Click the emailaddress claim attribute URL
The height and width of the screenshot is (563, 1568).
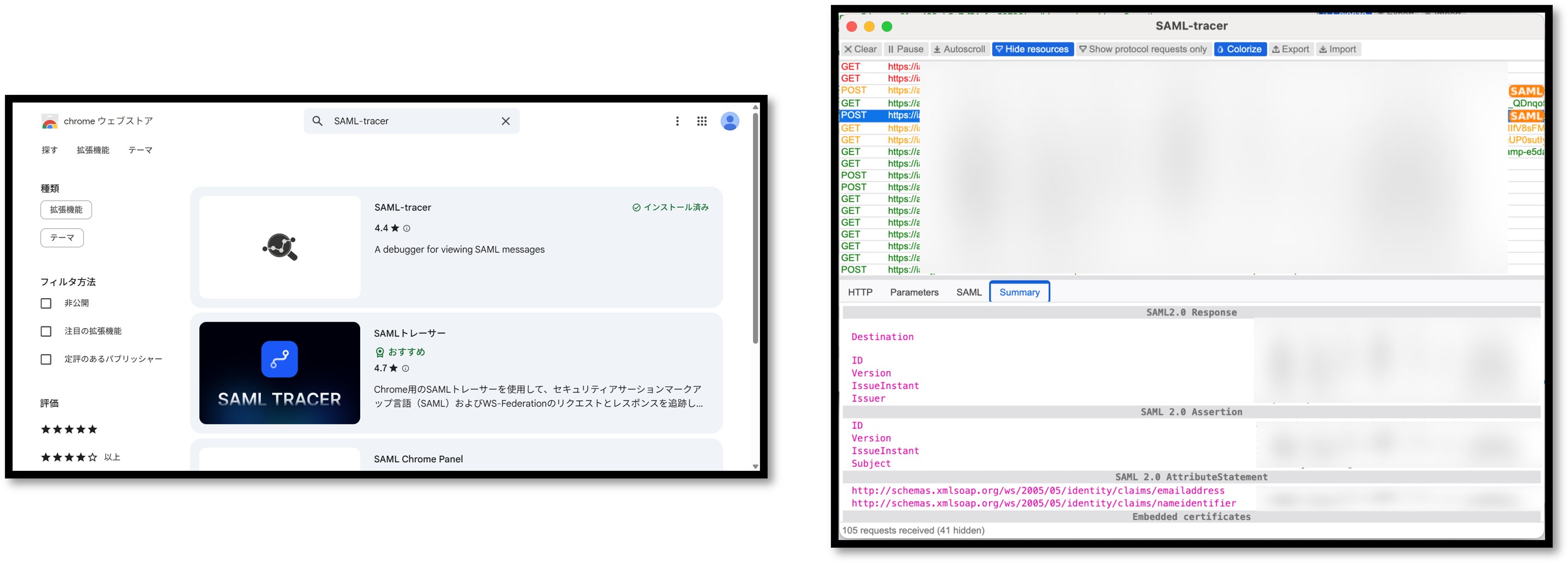(1038, 491)
